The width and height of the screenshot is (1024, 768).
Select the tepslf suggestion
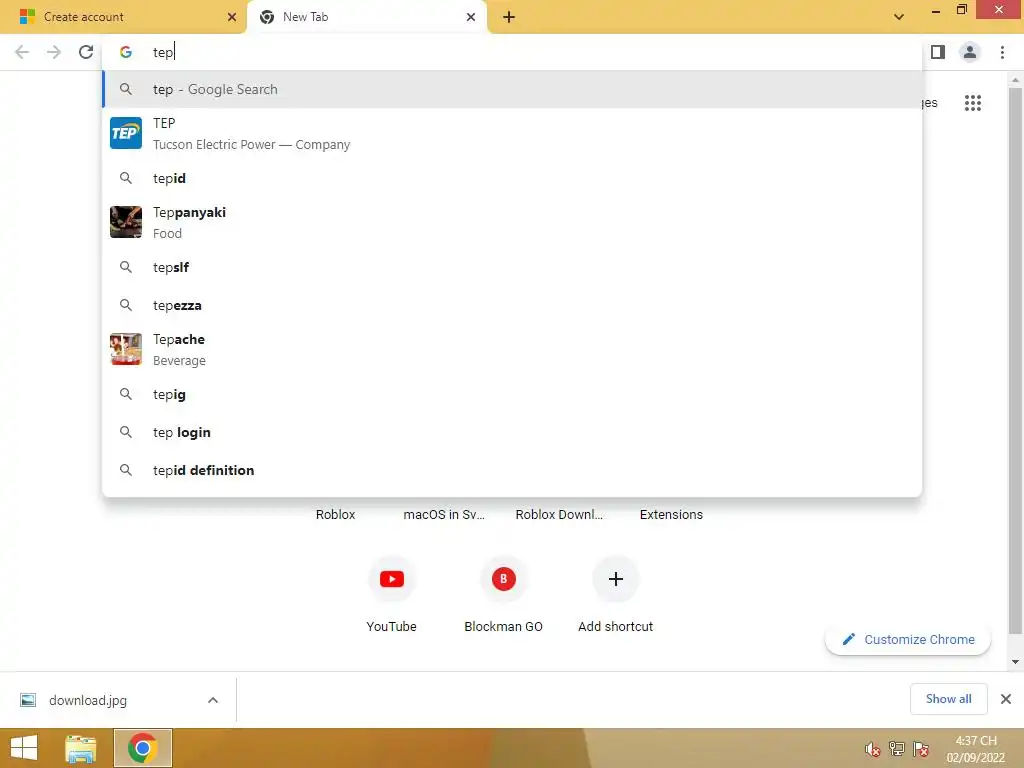(512, 267)
